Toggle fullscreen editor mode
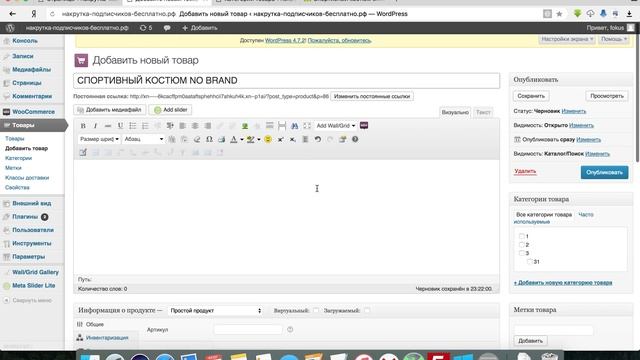Viewport: 640px width, 360px height. point(307,126)
